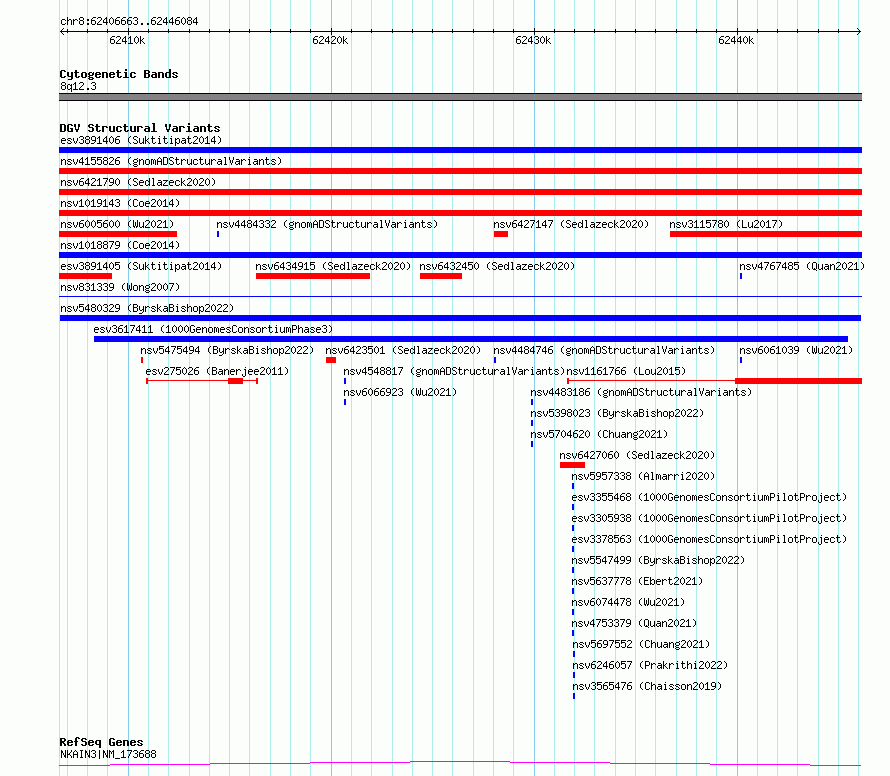Open nsv6421790 (Sedlazeck2020) variant label

tap(138, 182)
